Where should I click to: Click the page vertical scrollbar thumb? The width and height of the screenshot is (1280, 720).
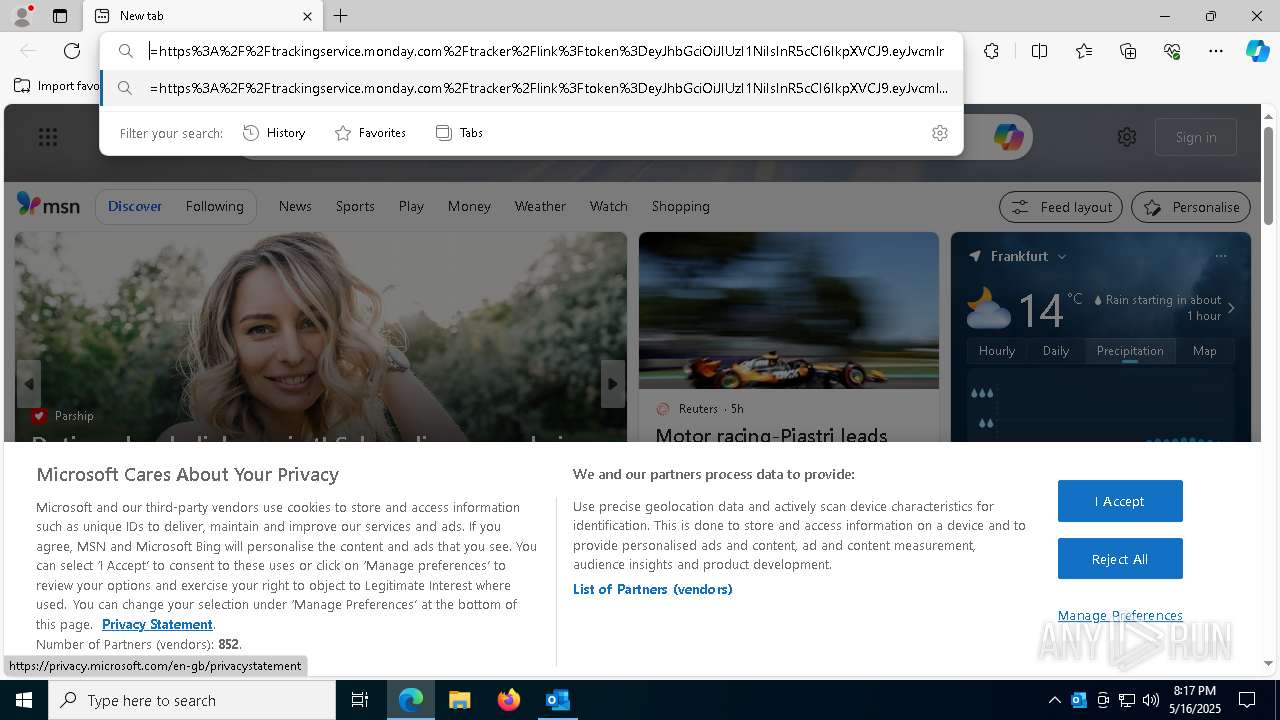pos(1268,176)
